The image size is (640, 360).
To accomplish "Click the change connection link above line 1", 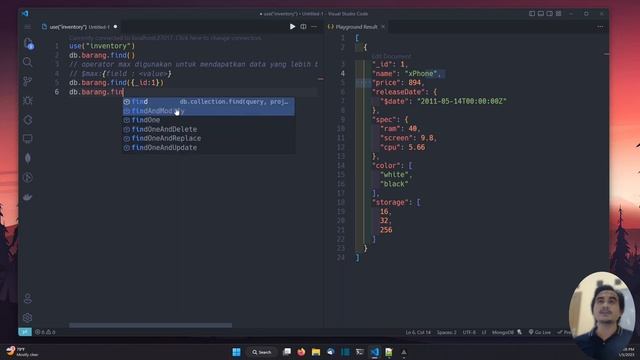I will [165, 38].
